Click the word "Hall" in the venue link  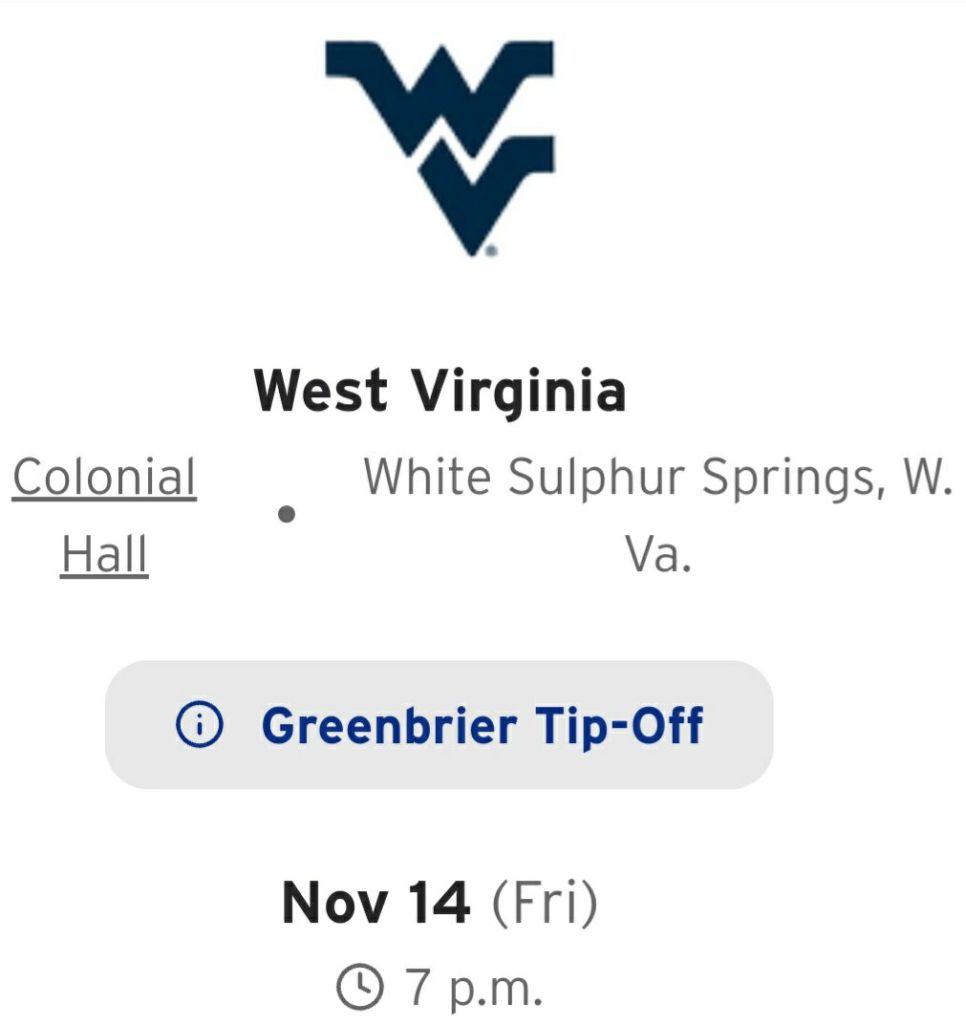(104, 553)
